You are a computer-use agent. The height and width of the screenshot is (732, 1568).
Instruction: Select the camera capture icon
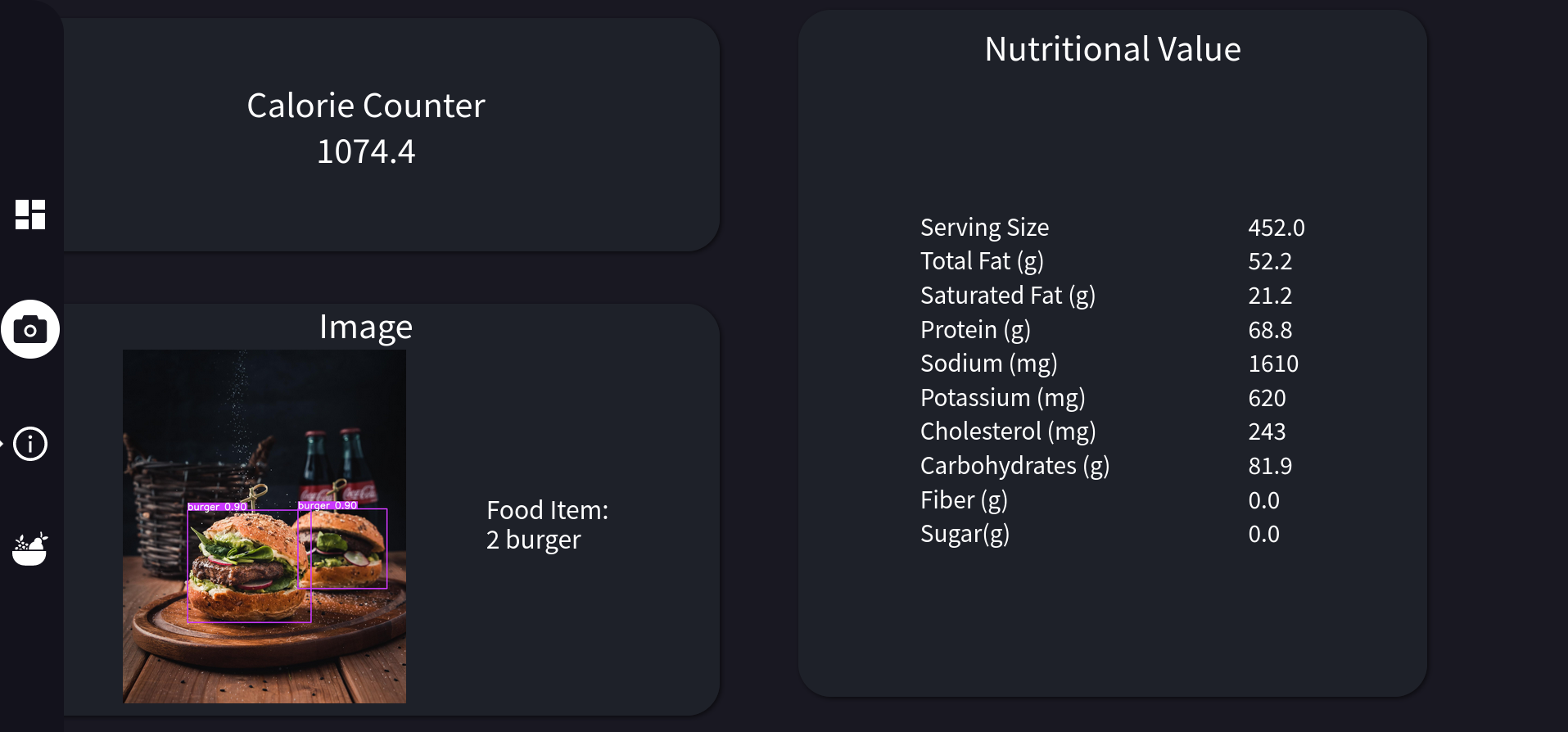pos(30,329)
